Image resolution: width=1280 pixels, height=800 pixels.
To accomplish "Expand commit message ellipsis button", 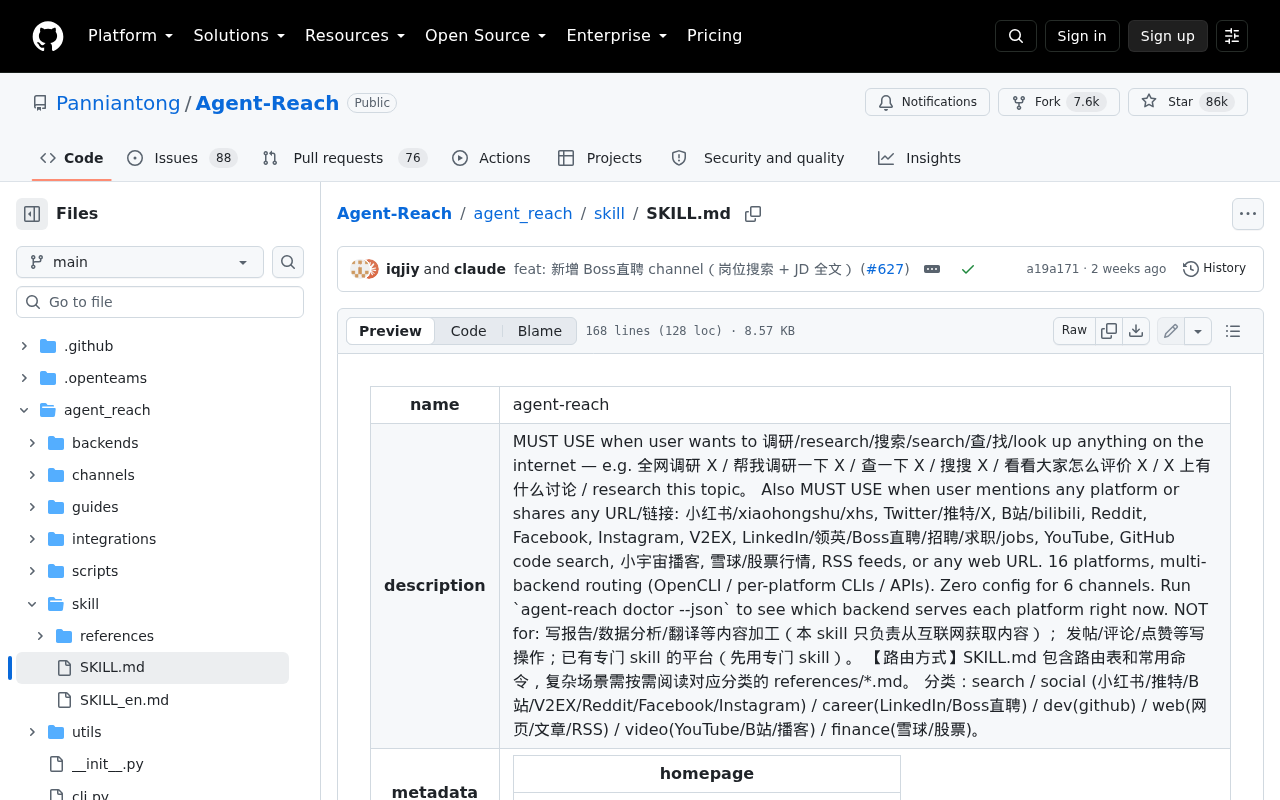I will [x=932, y=269].
